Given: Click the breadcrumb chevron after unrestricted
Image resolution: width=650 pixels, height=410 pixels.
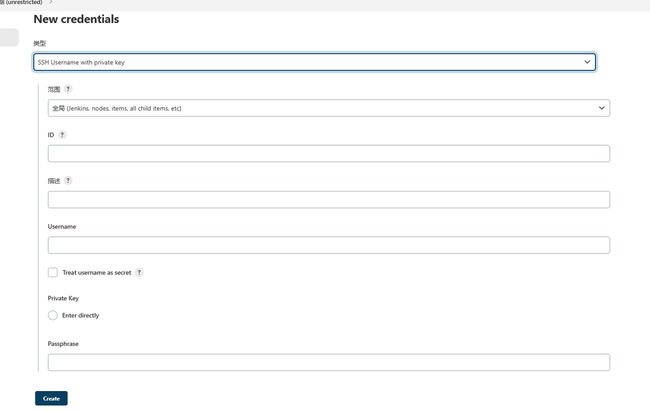Looking at the screenshot, I should coord(51,2).
